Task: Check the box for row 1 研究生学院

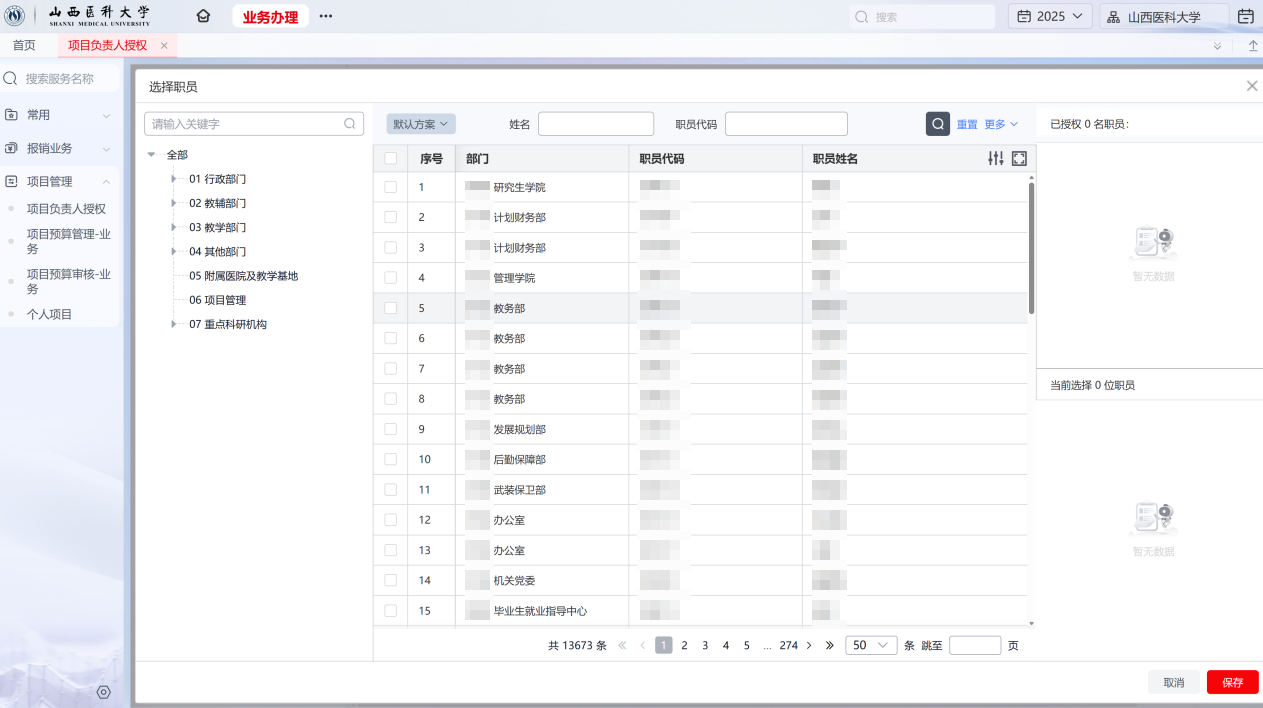Action: click(x=390, y=187)
